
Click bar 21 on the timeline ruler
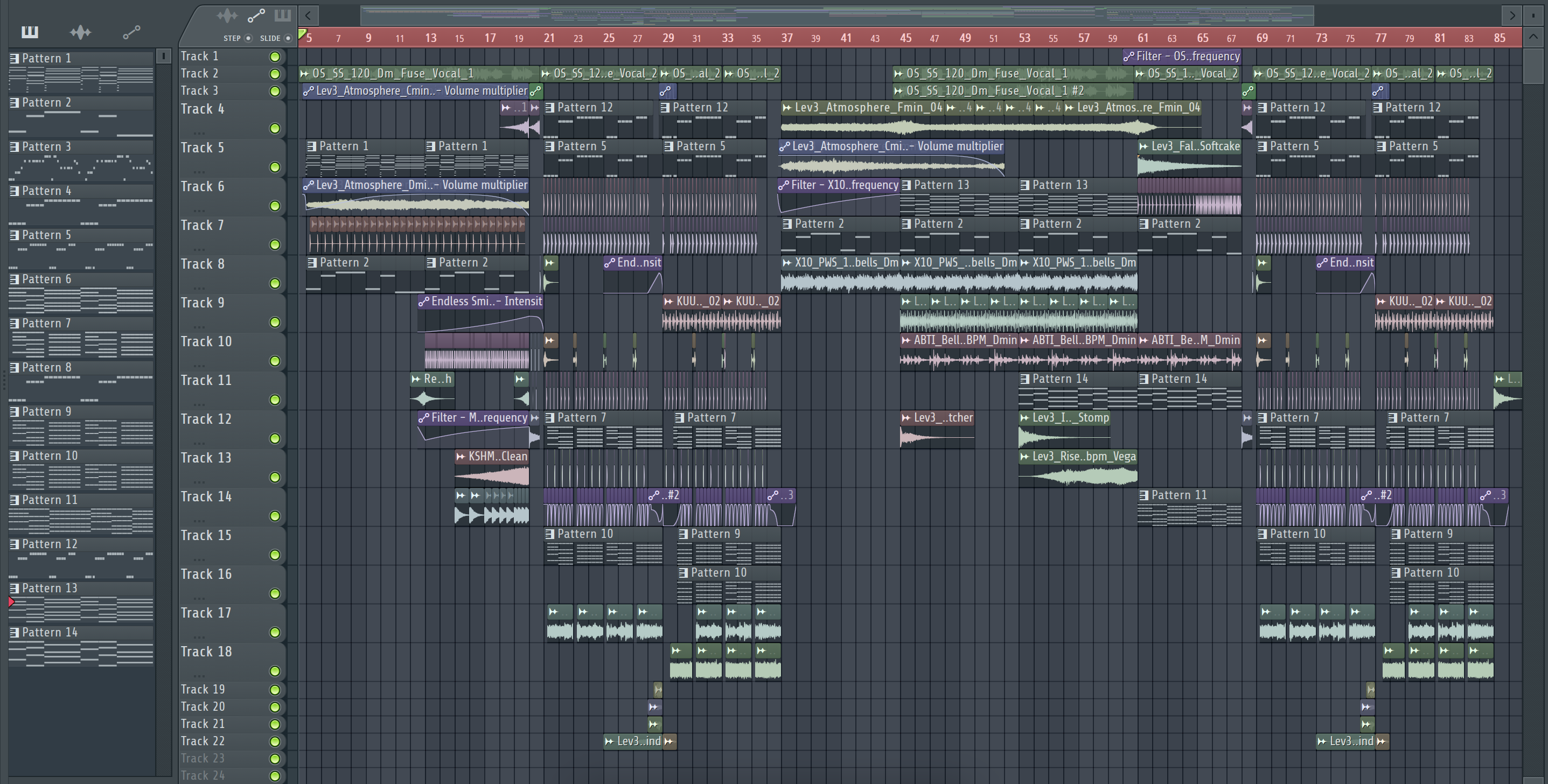click(x=549, y=38)
